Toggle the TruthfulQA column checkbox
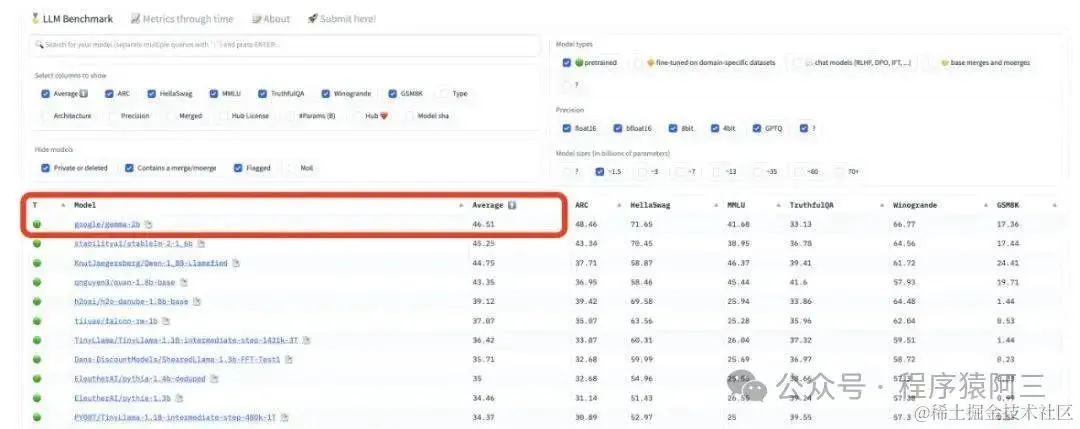Screen dimensions: 1080x429 [262, 94]
